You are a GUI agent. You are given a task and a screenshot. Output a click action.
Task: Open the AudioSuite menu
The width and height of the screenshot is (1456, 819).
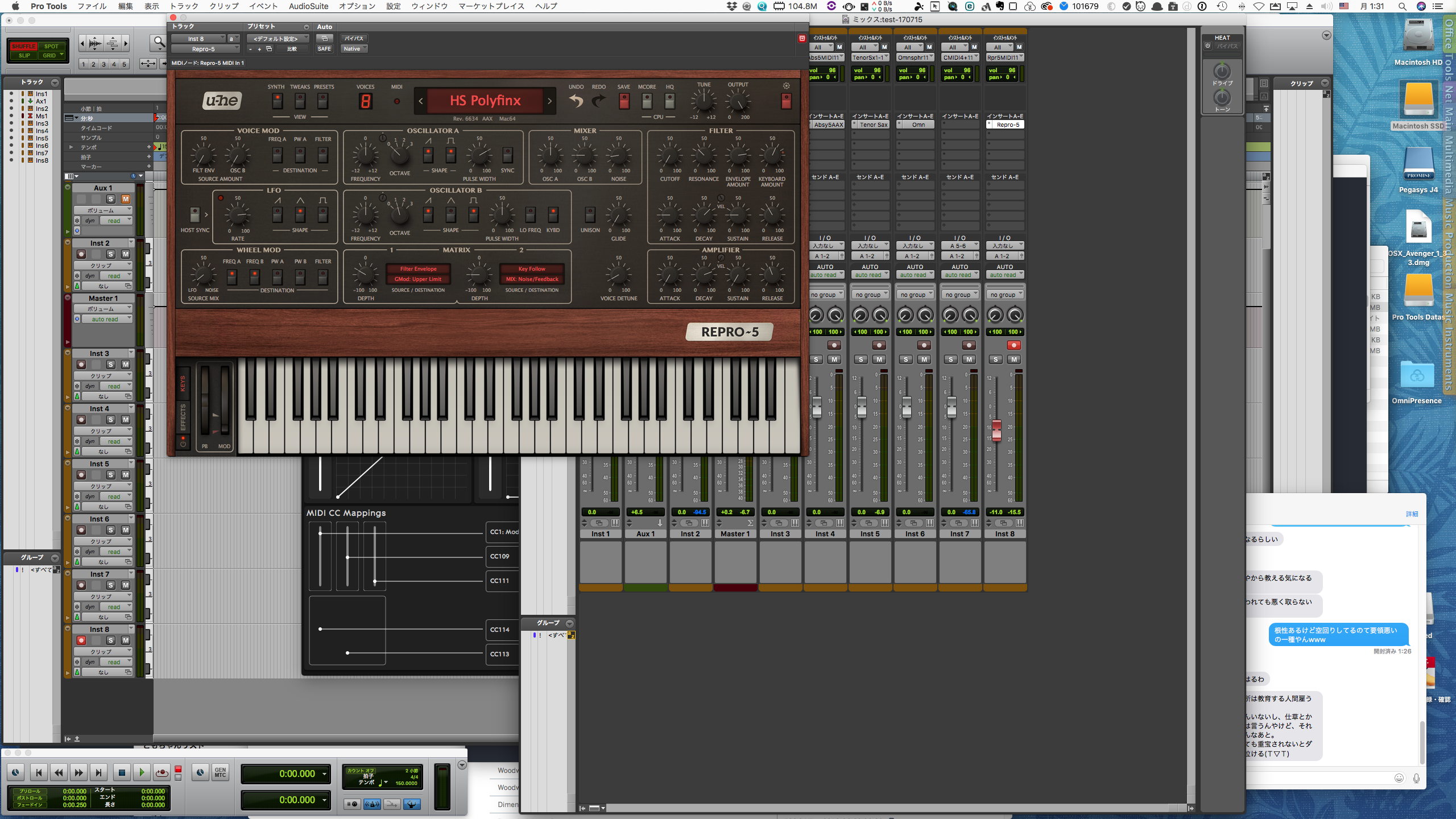pos(308,6)
